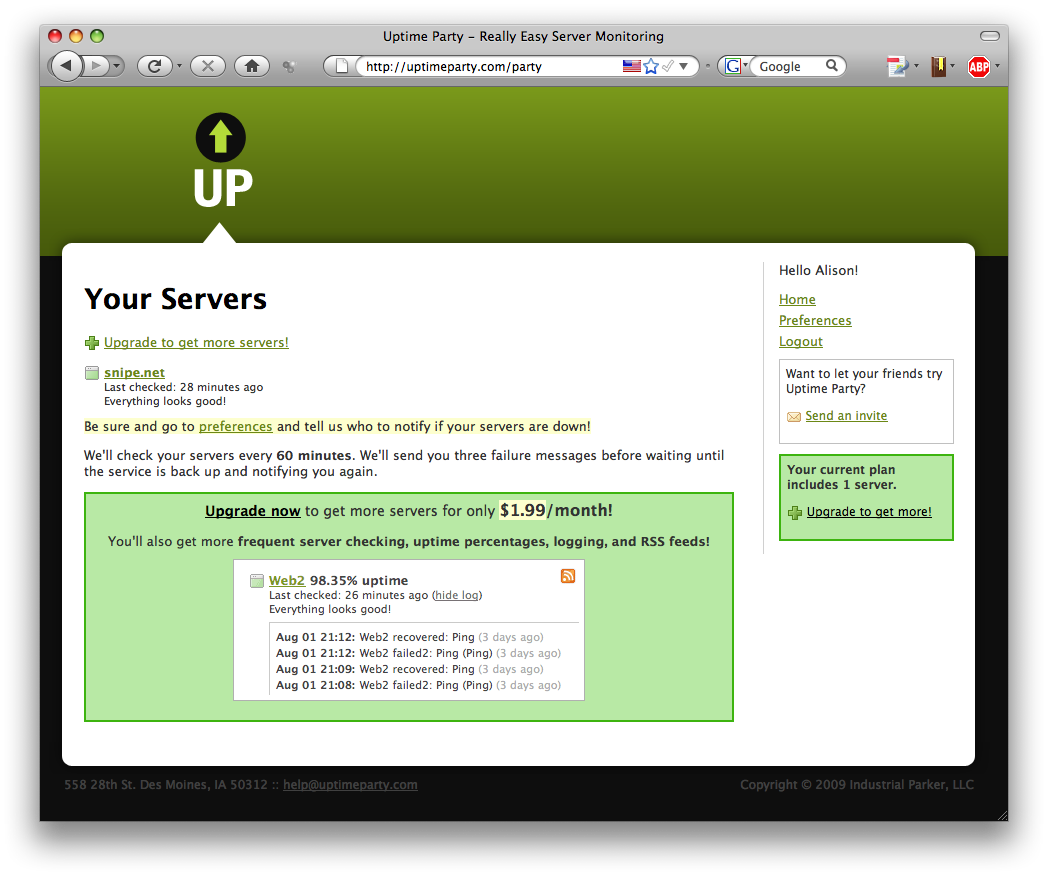
Task: Click Logout in the sidebar menu
Action: [x=801, y=341]
